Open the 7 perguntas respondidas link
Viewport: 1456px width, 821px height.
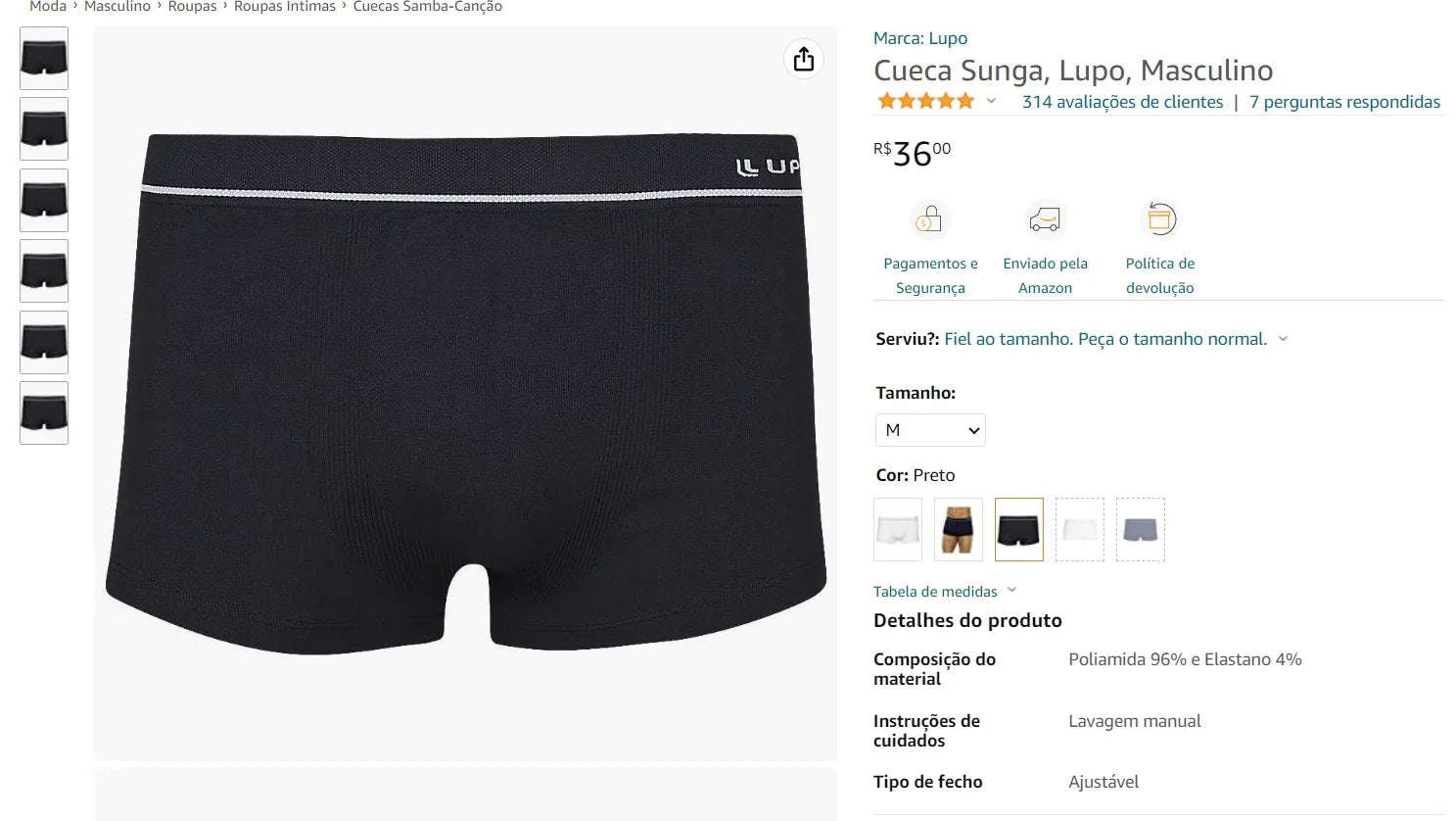[x=1344, y=102]
